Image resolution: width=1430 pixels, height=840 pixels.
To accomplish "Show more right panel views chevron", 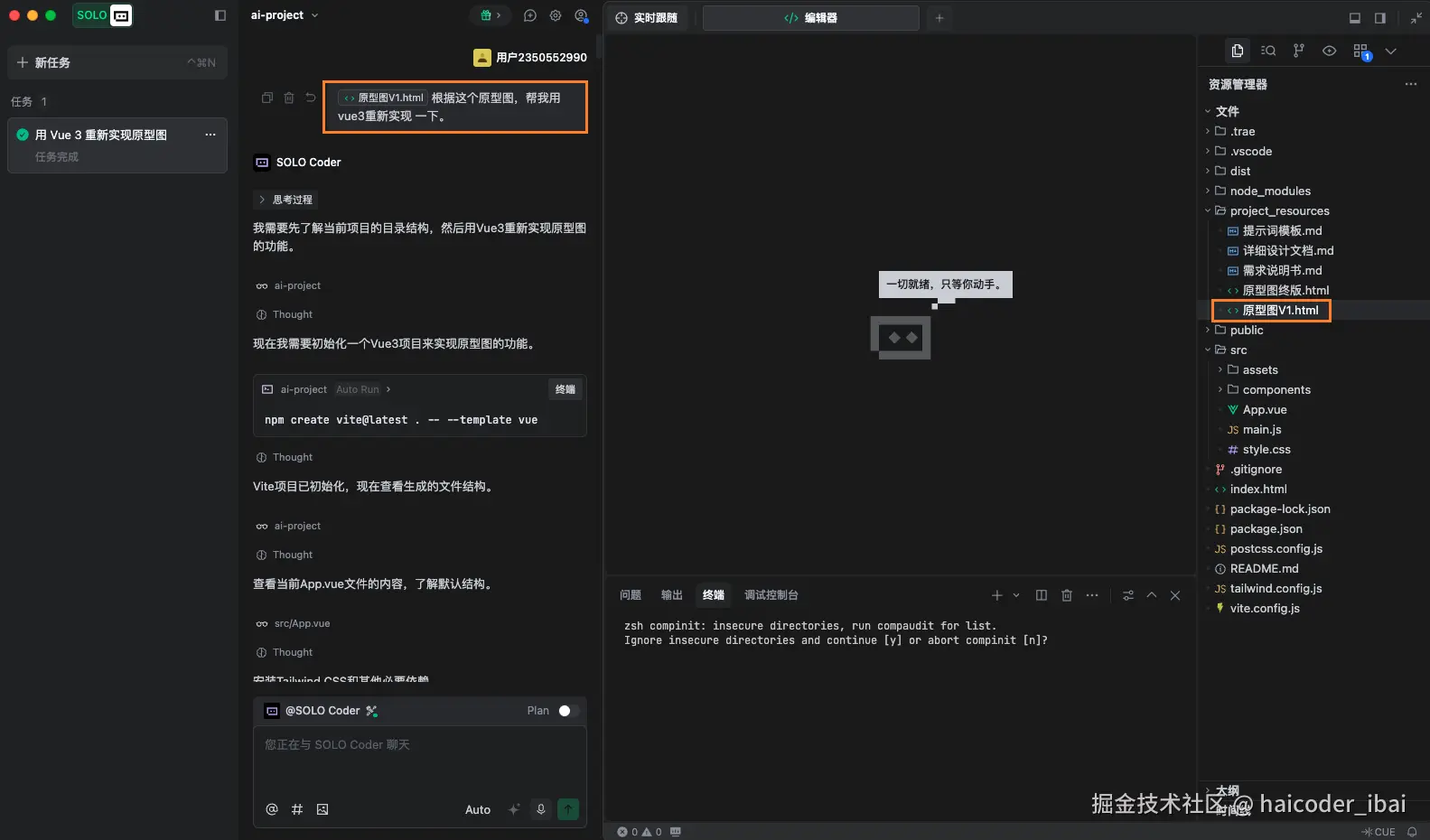I will tap(1391, 51).
